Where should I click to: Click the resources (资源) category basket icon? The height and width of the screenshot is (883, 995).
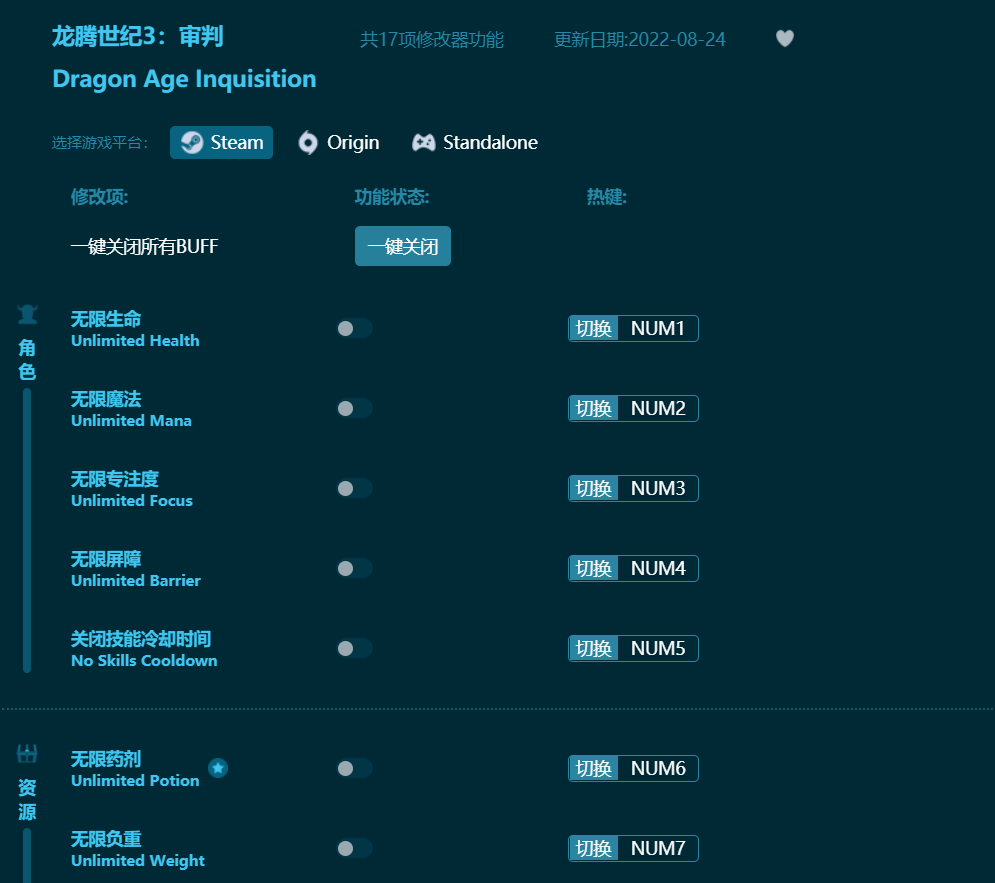(x=27, y=754)
